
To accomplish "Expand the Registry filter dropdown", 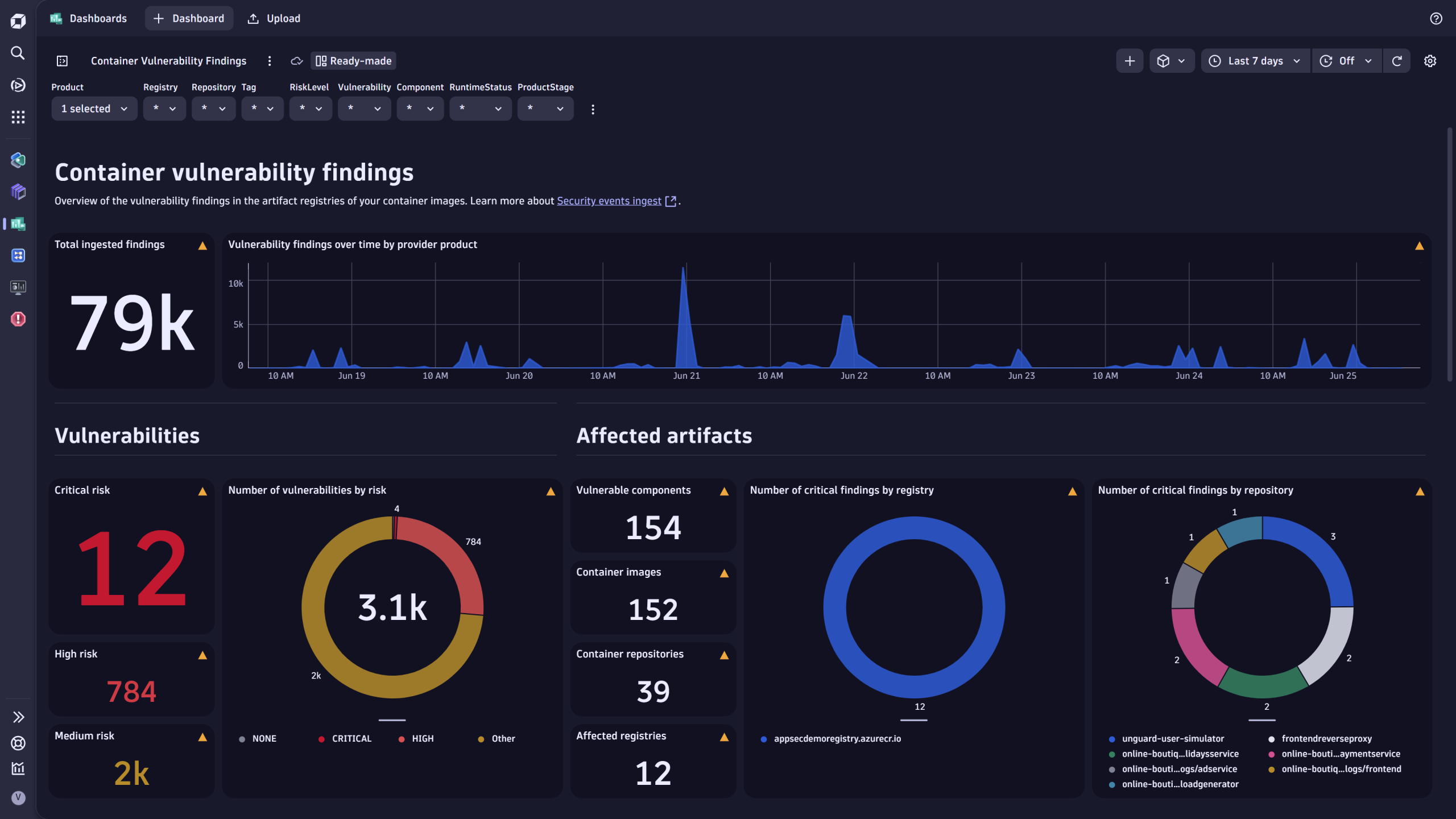I will tap(164, 108).
